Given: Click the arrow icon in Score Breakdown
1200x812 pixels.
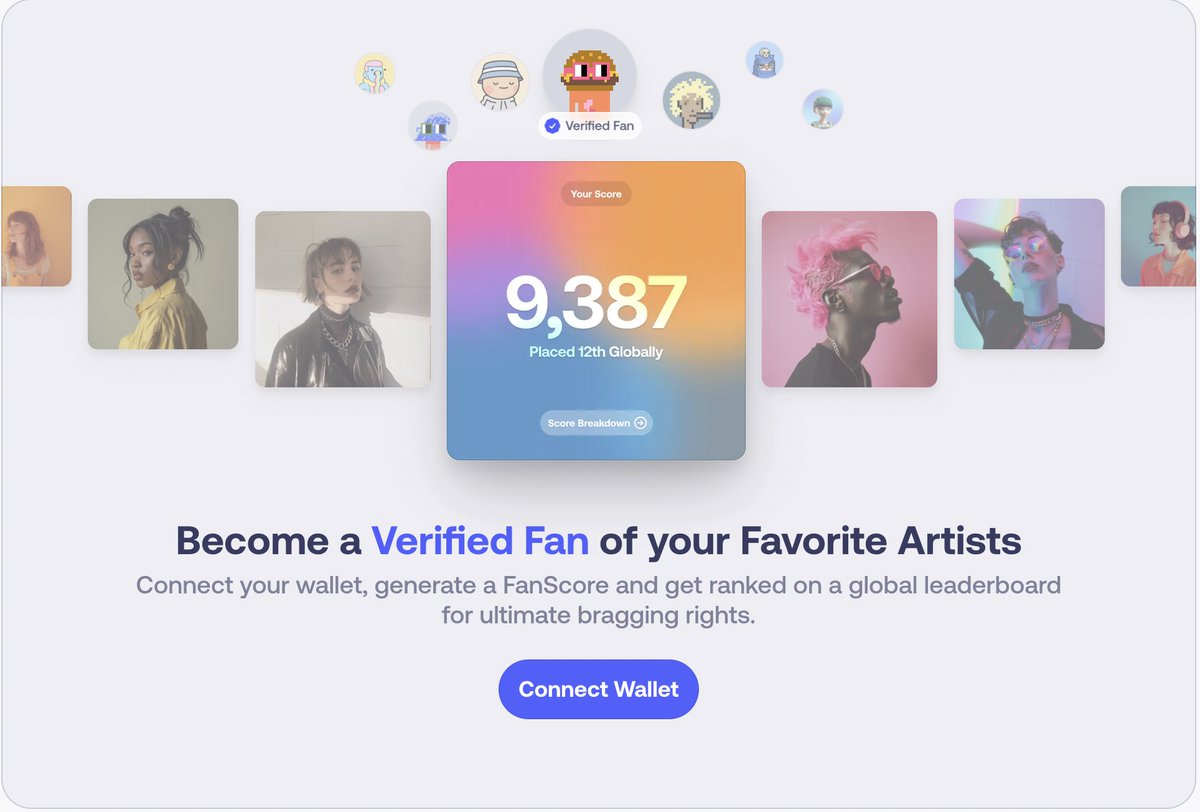Looking at the screenshot, I should (641, 423).
